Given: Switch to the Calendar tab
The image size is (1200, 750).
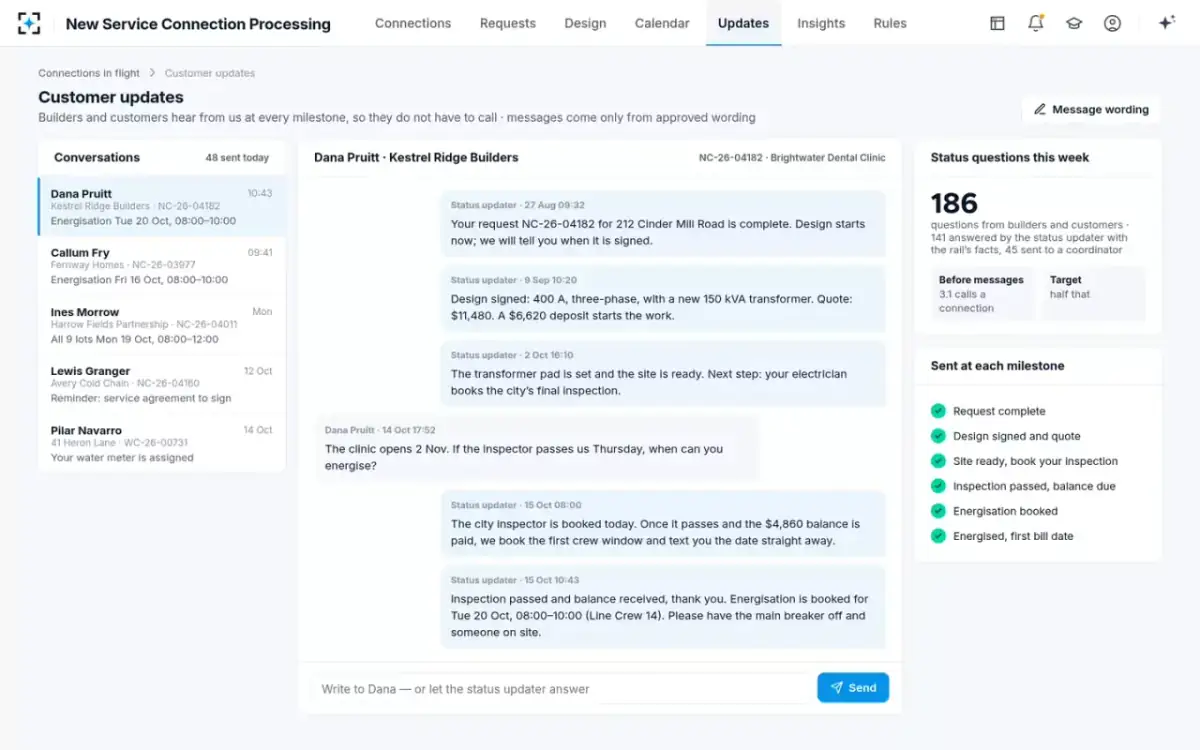Looking at the screenshot, I should pyautogui.click(x=662, y=23).
